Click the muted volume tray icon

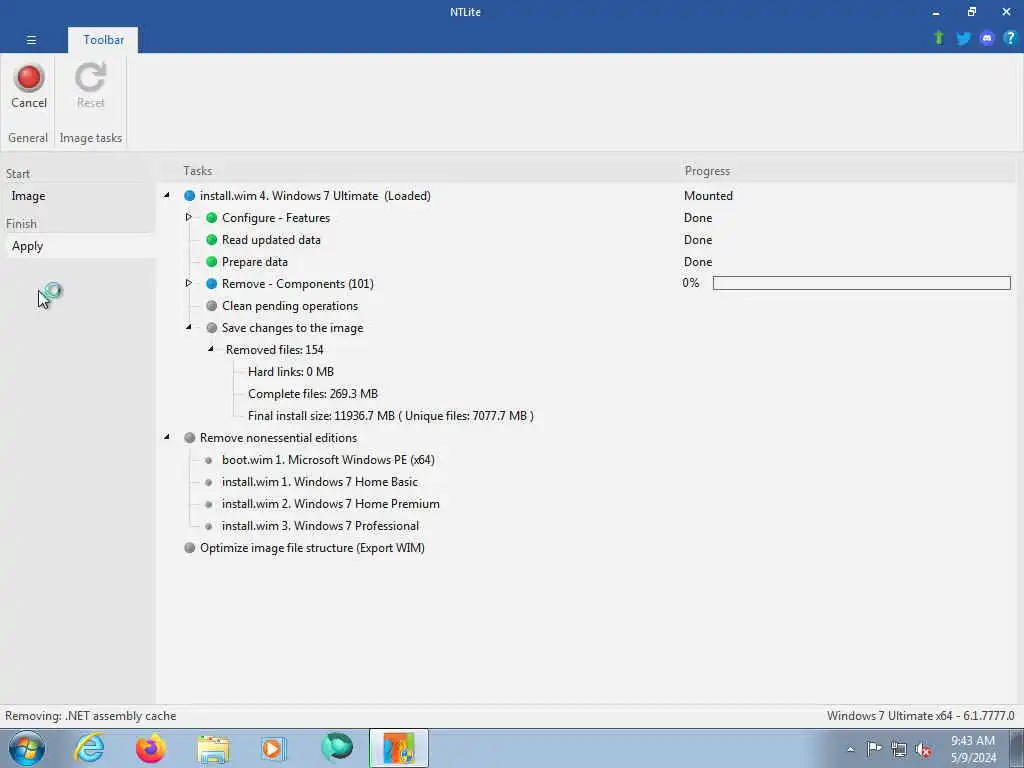tap(923, 749)
